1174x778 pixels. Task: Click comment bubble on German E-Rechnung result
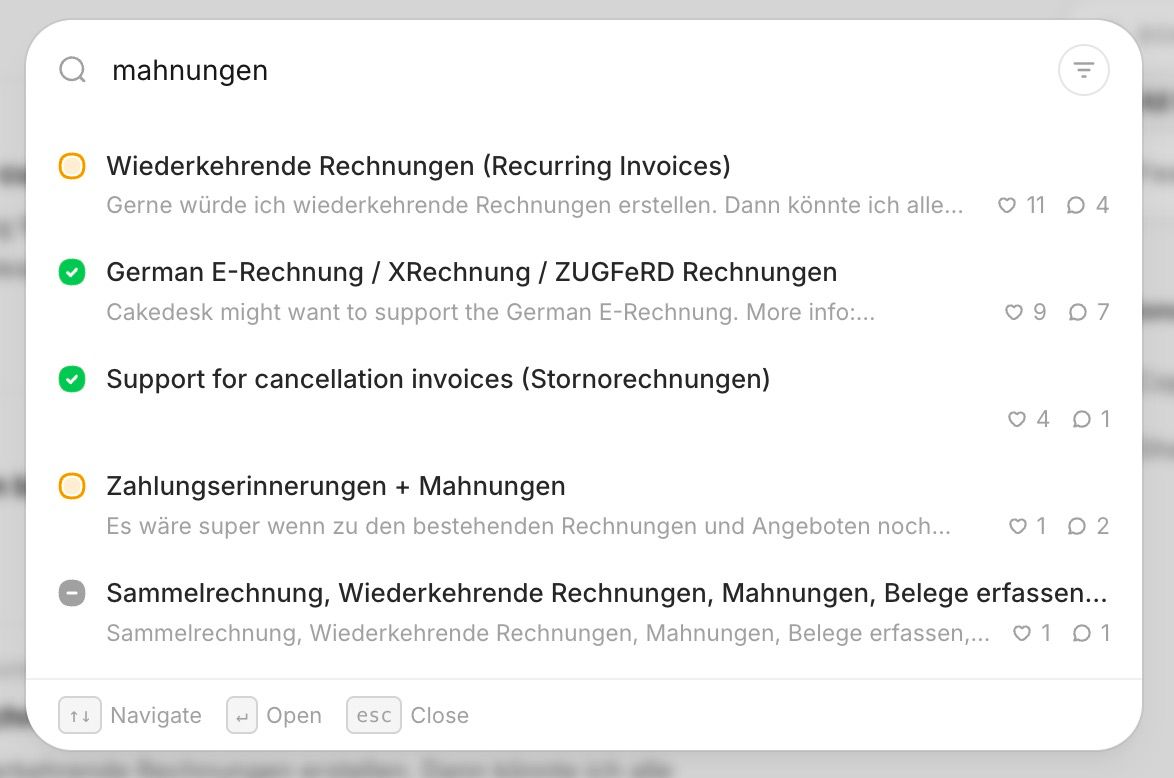[1077, 312]
